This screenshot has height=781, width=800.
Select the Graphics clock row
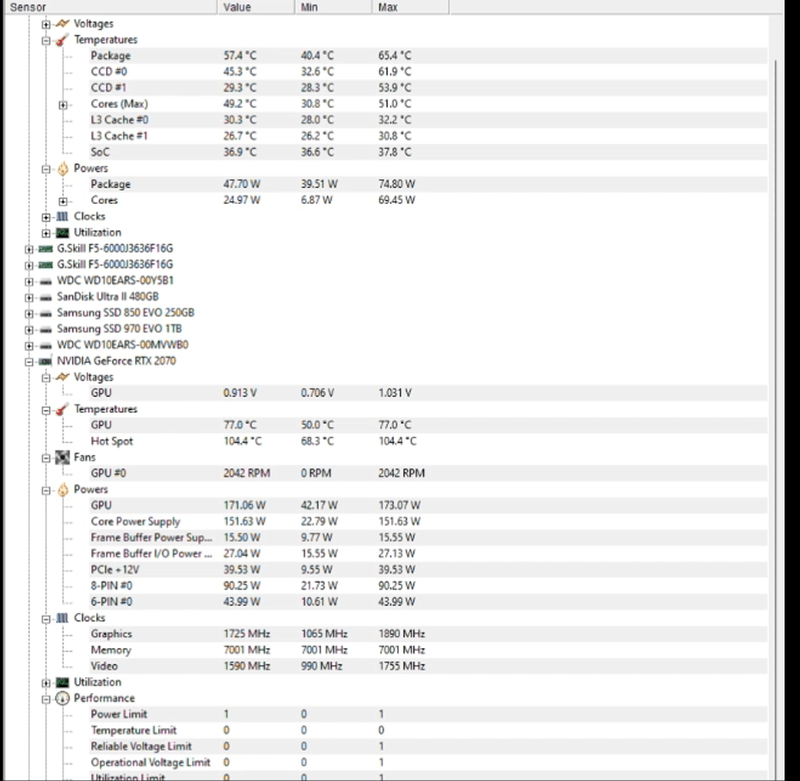[428, 634]
